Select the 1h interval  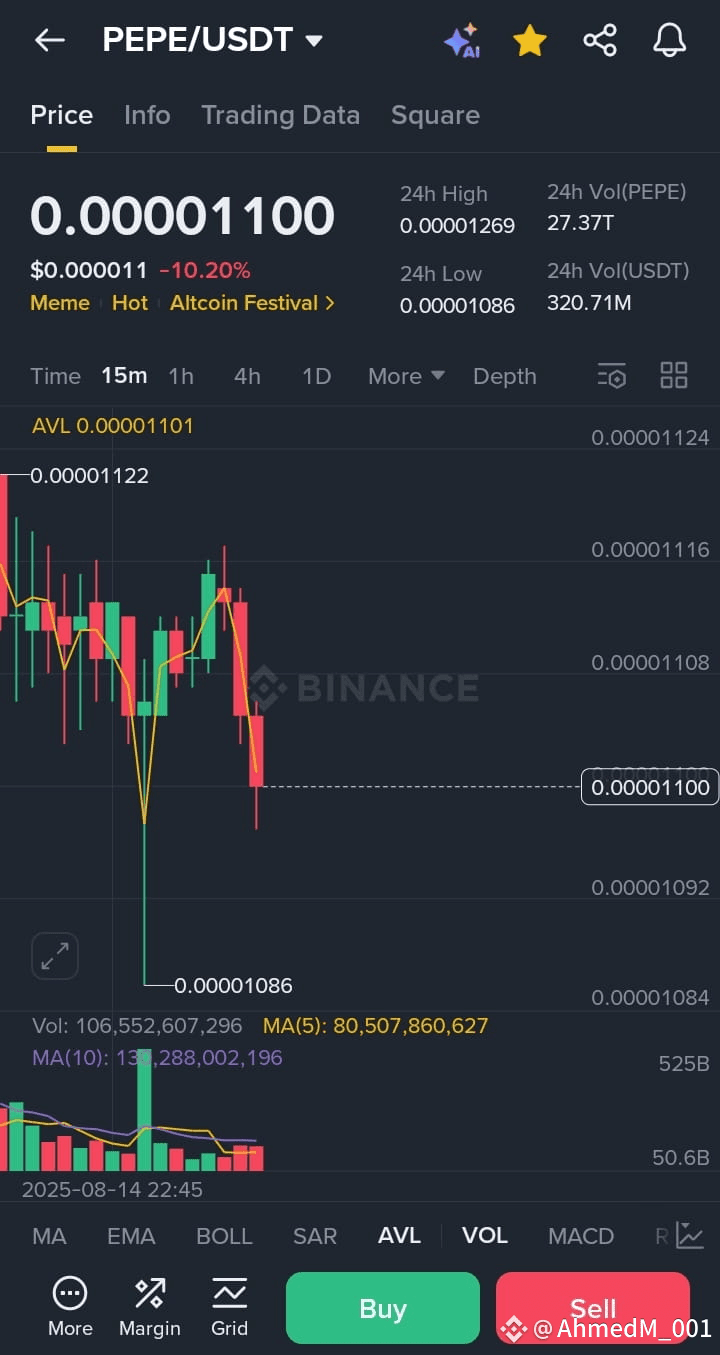click(181, 376)
